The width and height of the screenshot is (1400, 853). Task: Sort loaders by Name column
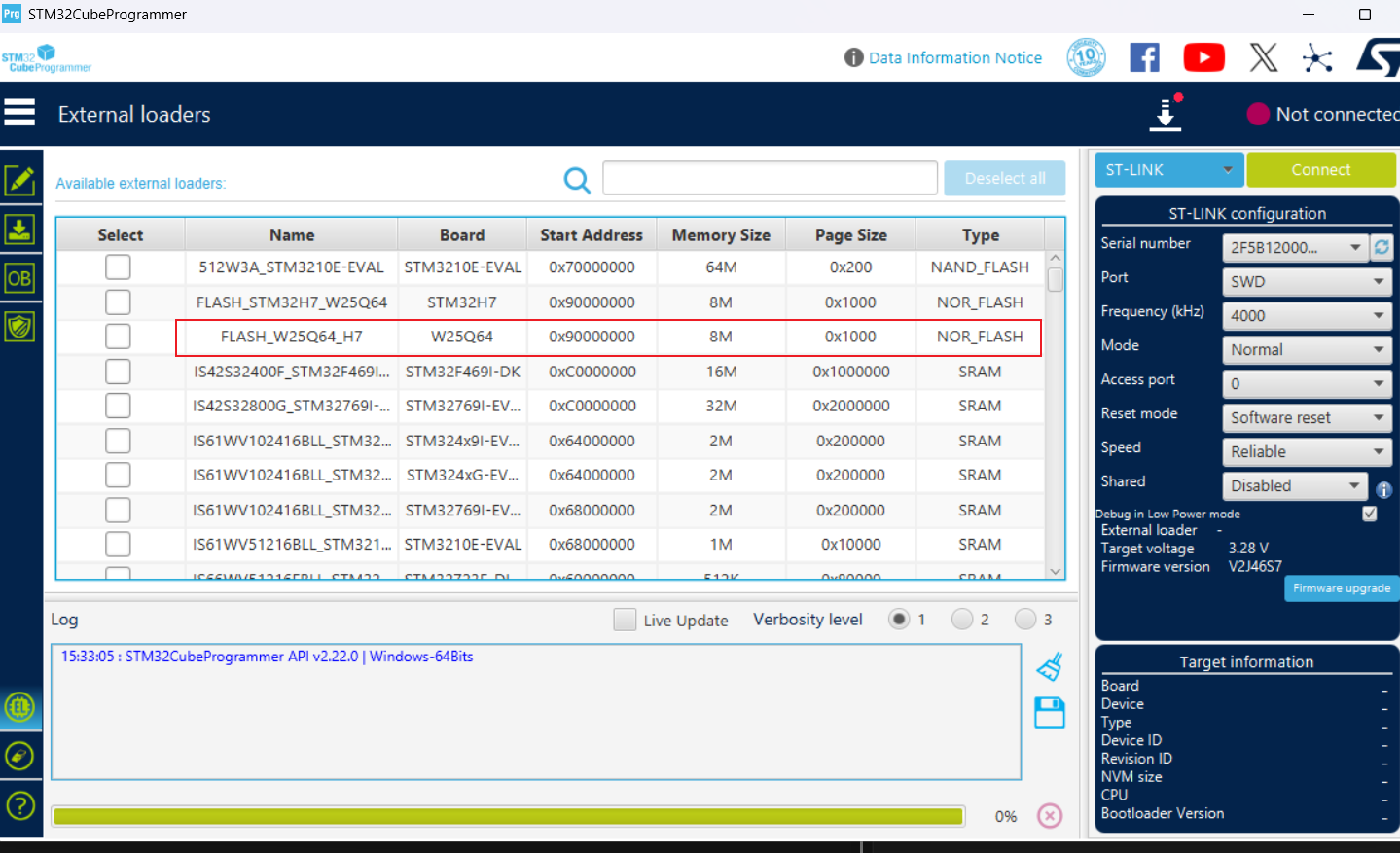point(292,235)
